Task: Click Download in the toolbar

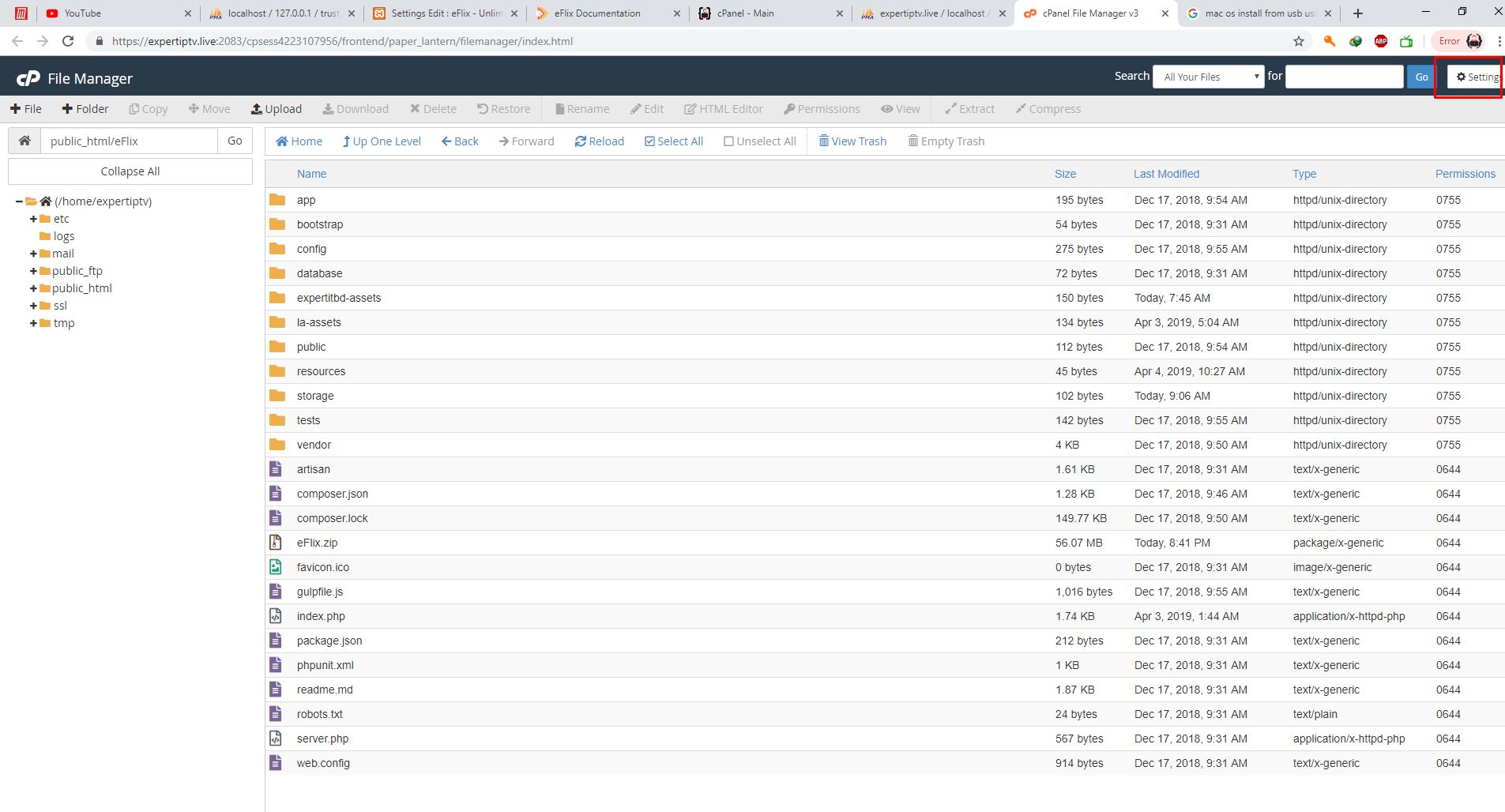Action: coord(356,109)
